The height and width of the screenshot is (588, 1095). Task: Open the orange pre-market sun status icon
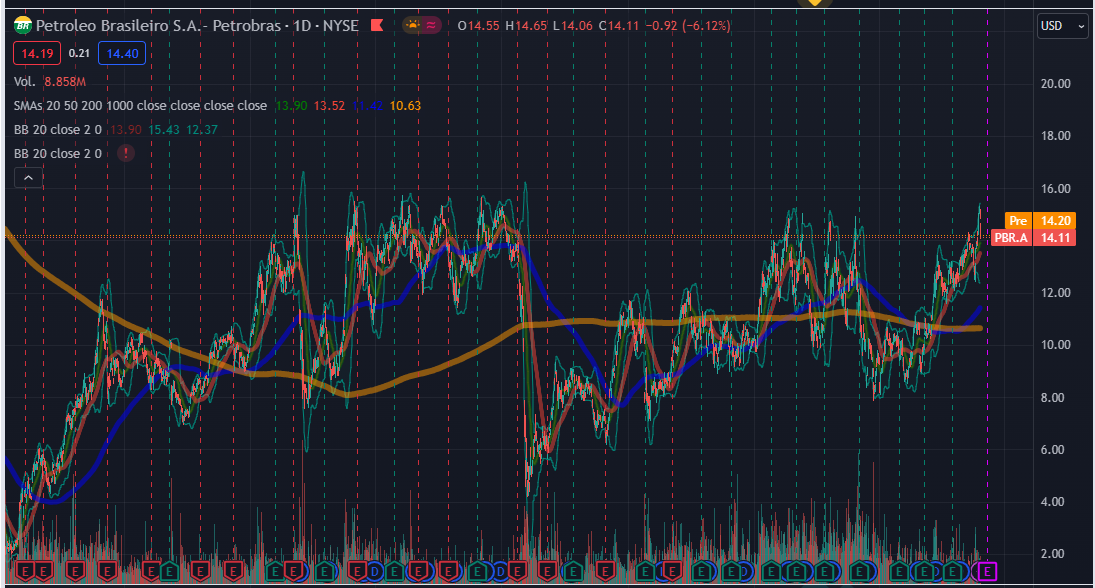[x=413, y=26]
